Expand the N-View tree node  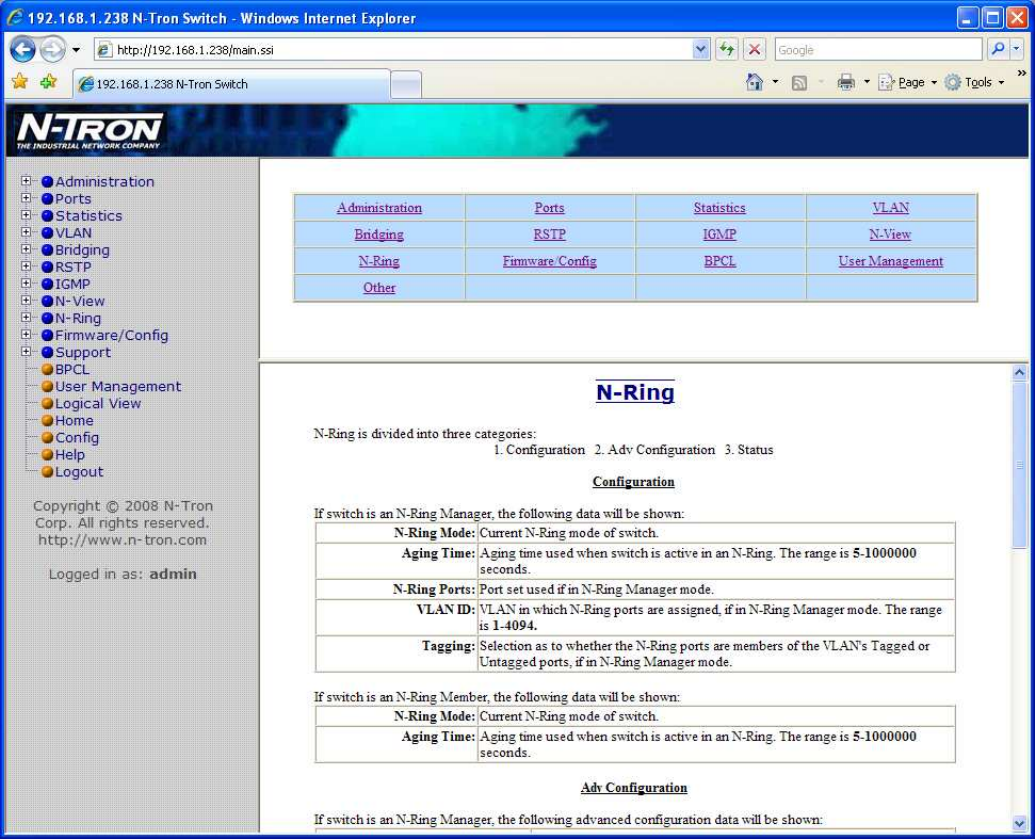point(26,300)
